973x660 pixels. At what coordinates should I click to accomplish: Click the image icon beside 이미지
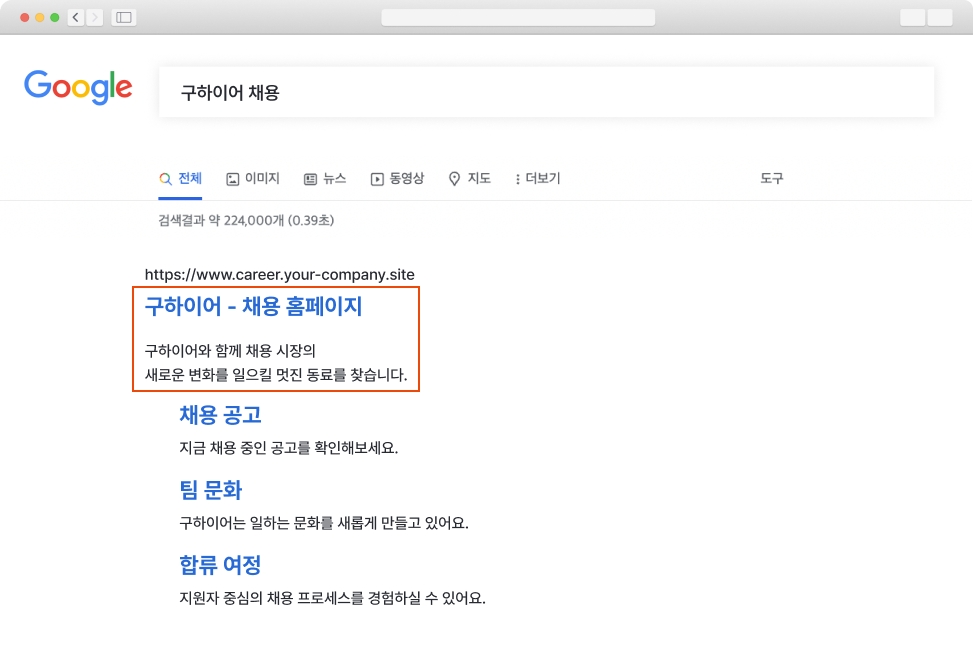point(233,179)
